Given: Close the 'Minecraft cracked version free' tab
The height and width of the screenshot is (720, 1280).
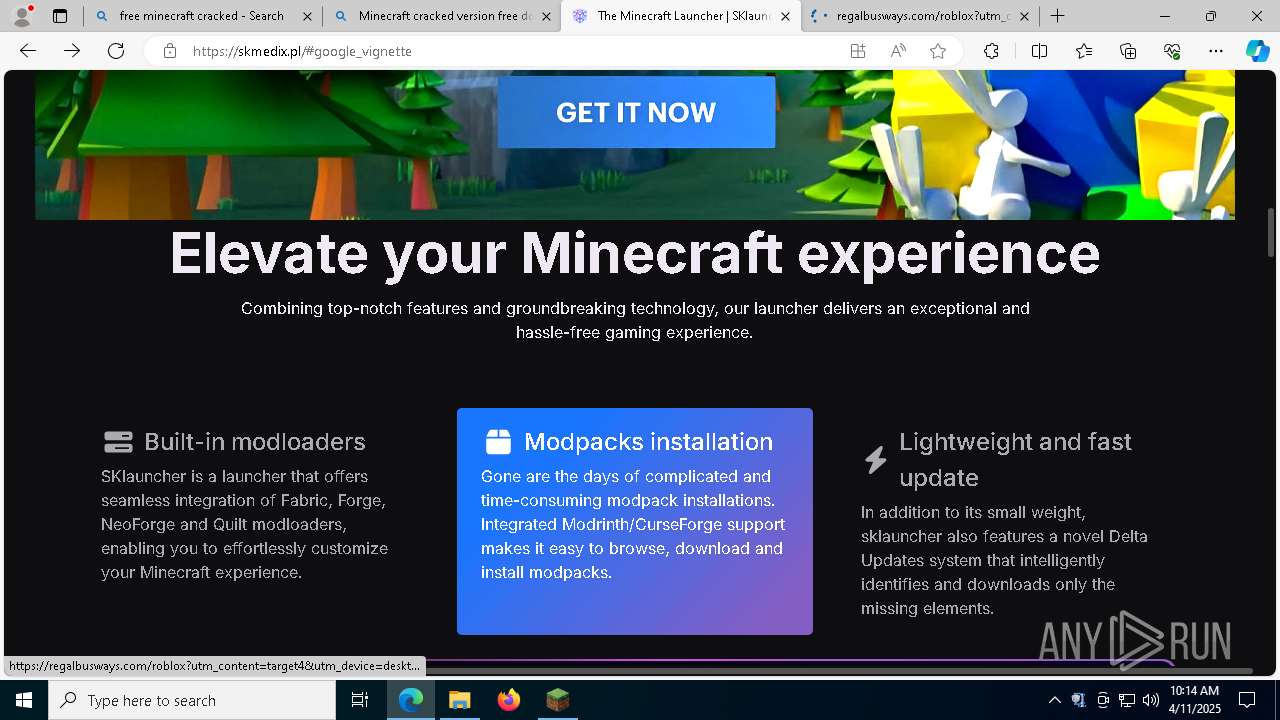Looking at the screenshot, I should click(546, 16).
